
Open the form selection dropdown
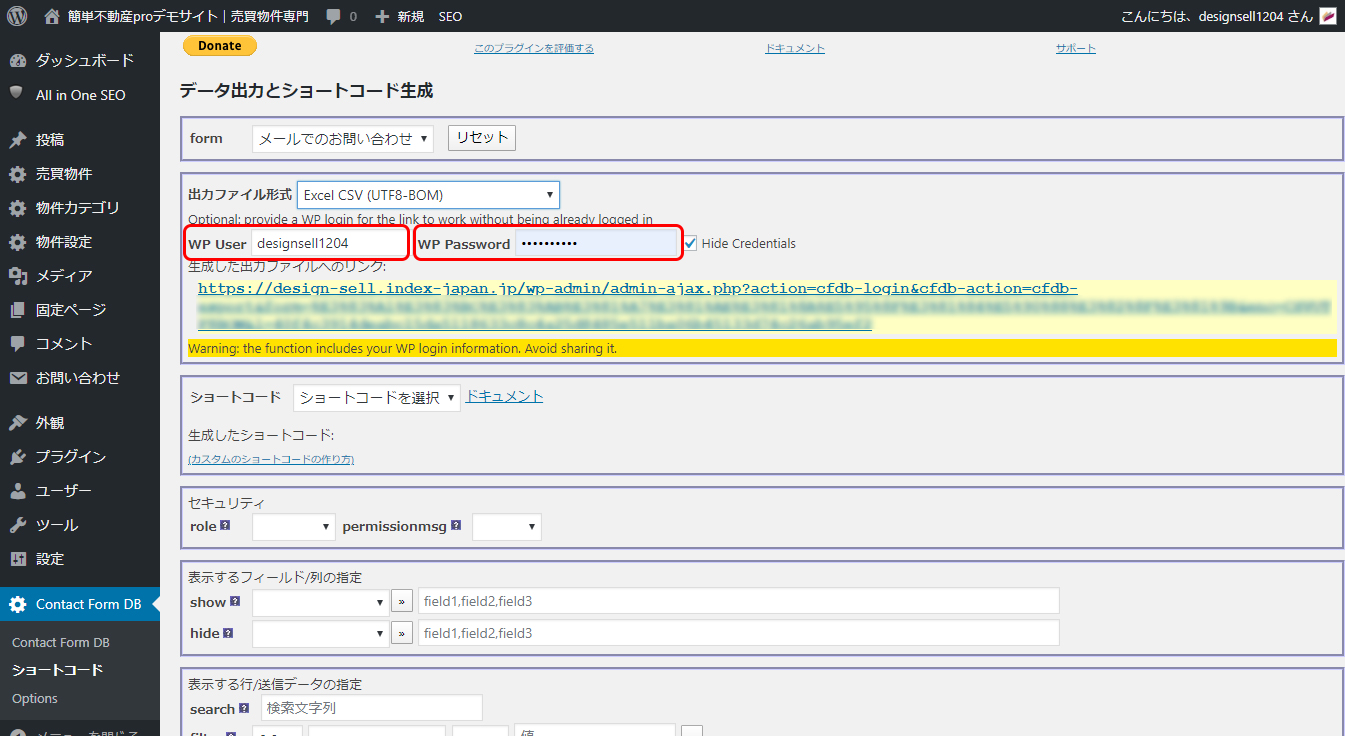342,139
